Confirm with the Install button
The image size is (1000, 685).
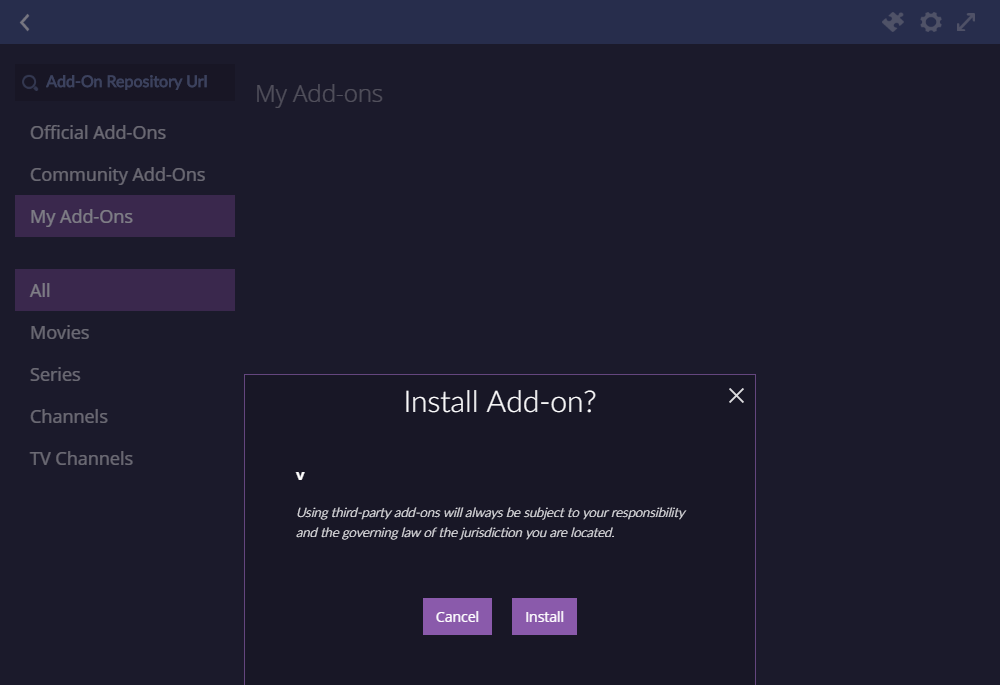544,617
